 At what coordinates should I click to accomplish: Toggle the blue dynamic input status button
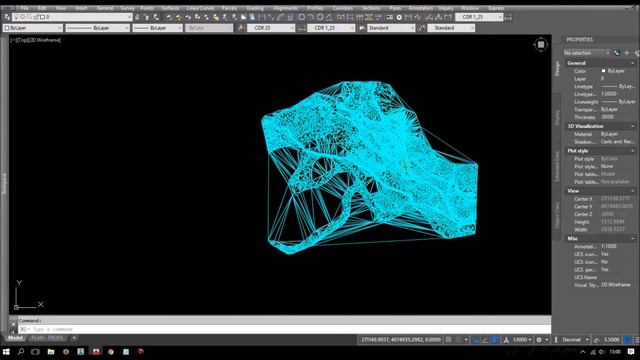[x=476, y=340]
